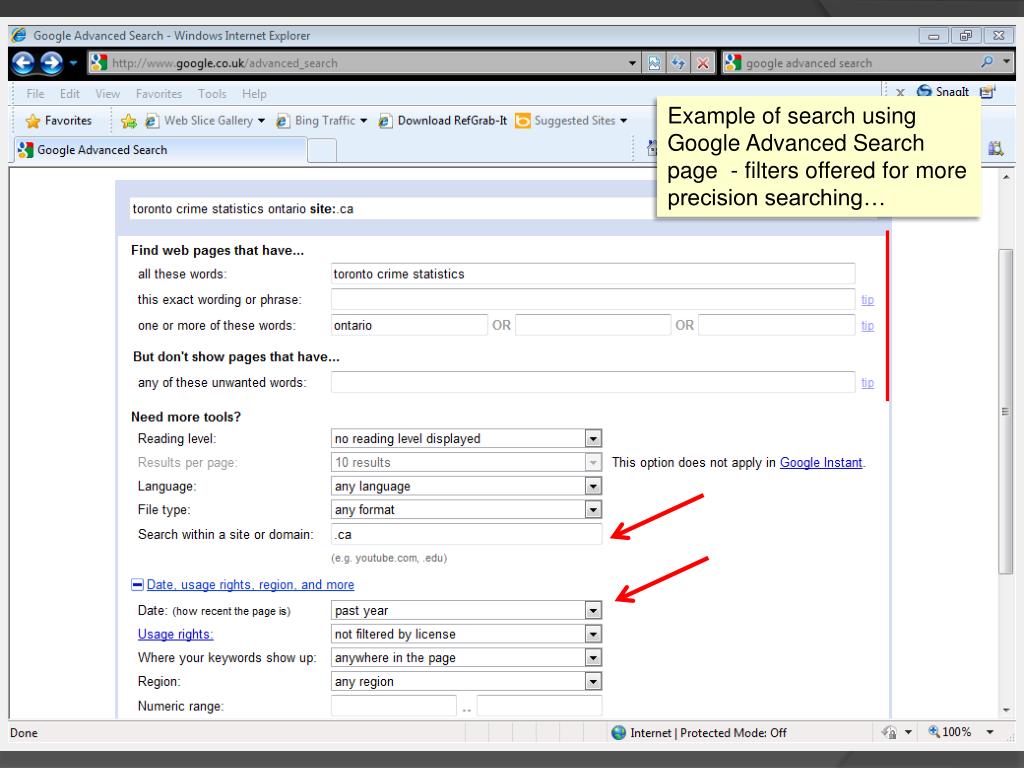Click the Favorites star button
This screenshot has height=768, width=1024.
[58, 121]
